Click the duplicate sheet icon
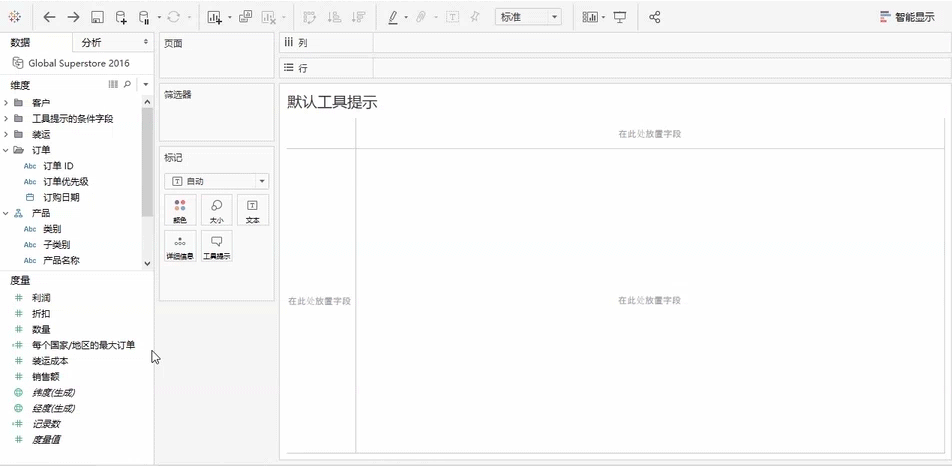This screenshot has height=466, width=952. 245,17
